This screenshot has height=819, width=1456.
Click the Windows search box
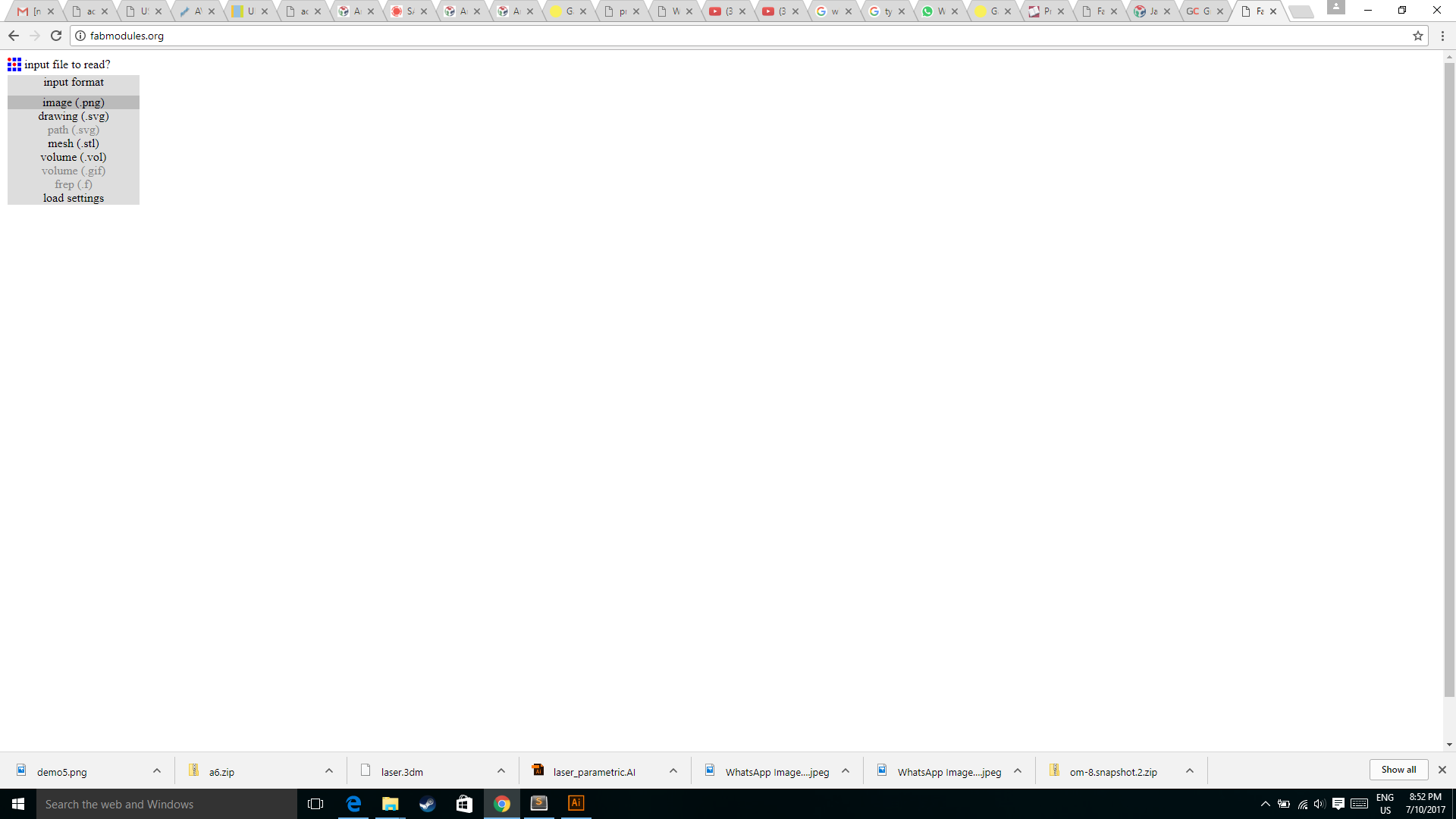[x=167, y=804]
